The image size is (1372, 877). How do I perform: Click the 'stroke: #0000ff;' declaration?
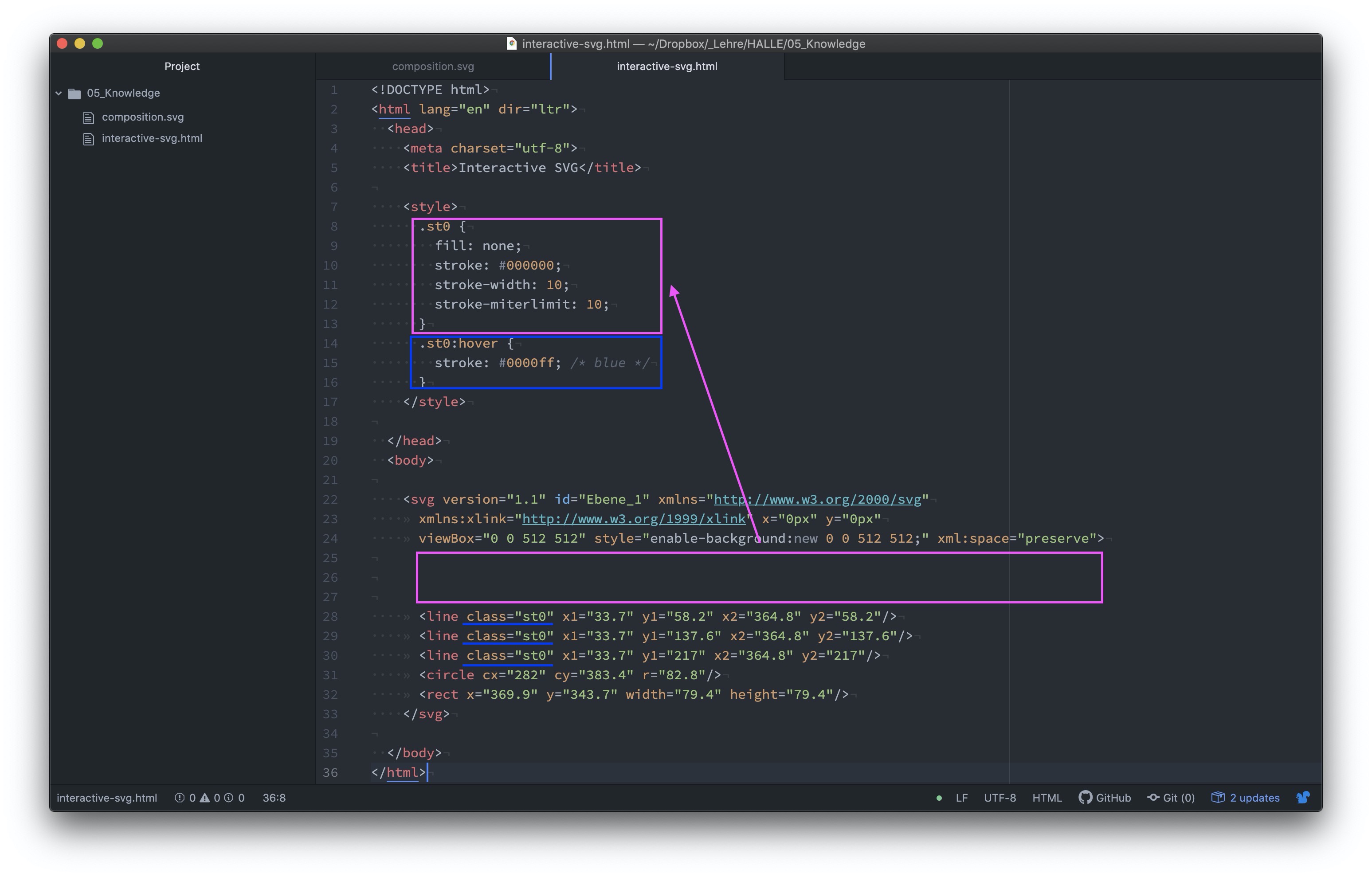498,363
